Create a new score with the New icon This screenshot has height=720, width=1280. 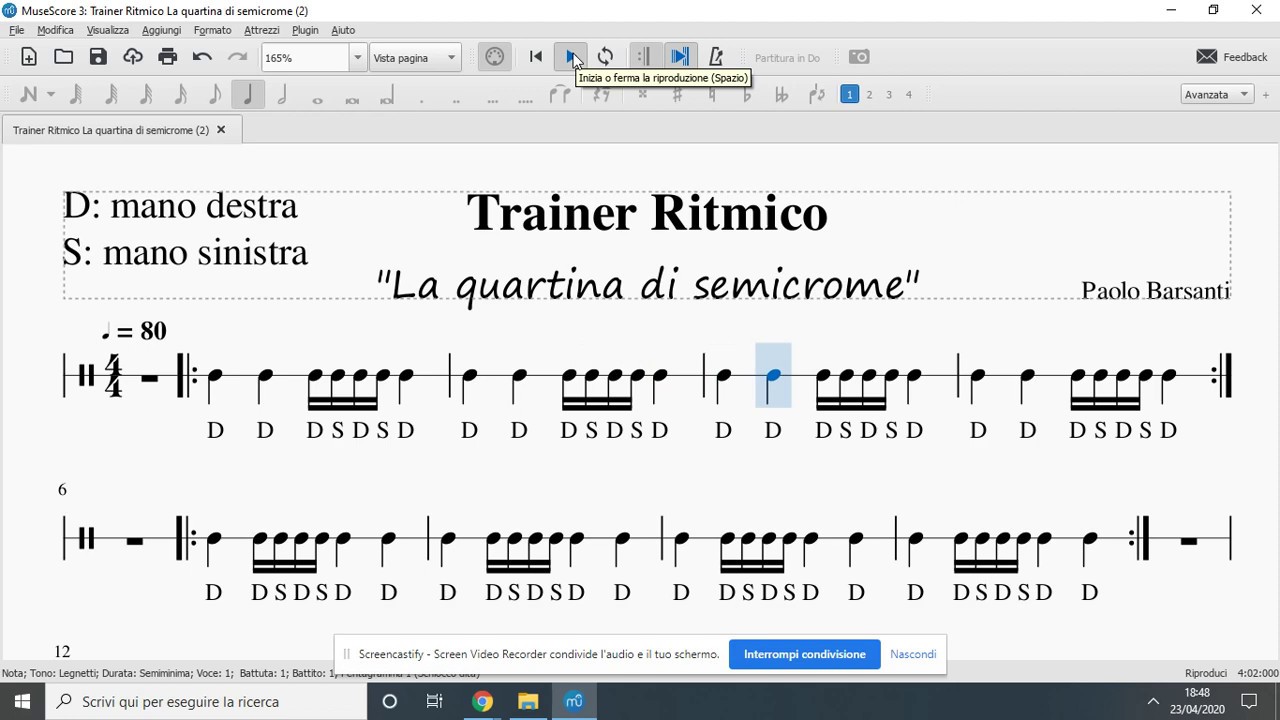[x=29, y=57]
